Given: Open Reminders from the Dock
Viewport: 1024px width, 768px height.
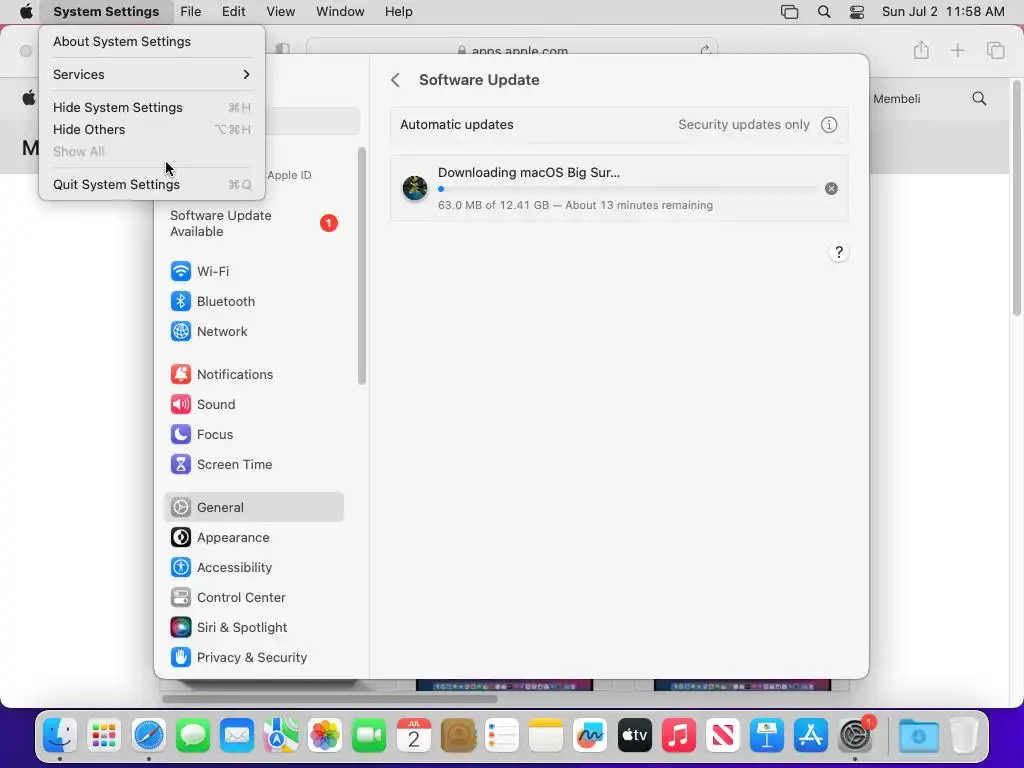Looking at the screenshot, I should click(502, 736).
